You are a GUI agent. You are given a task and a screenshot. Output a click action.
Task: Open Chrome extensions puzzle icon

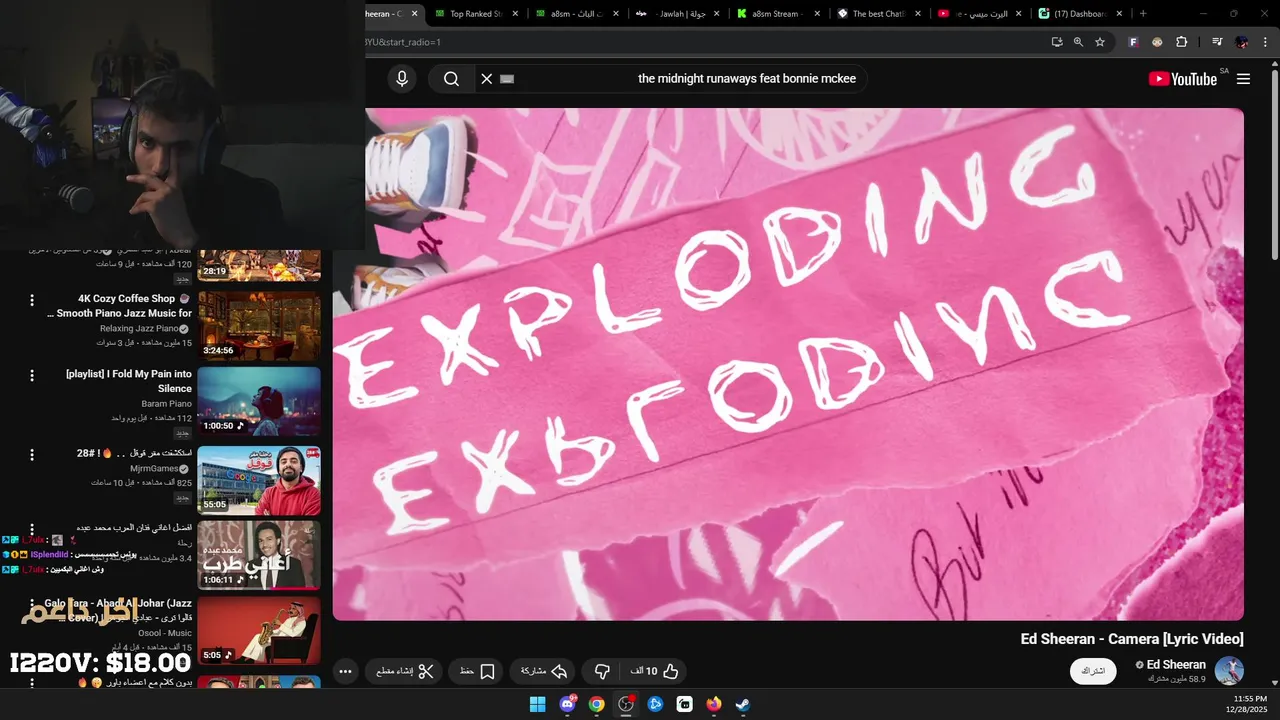point(1182,42)
